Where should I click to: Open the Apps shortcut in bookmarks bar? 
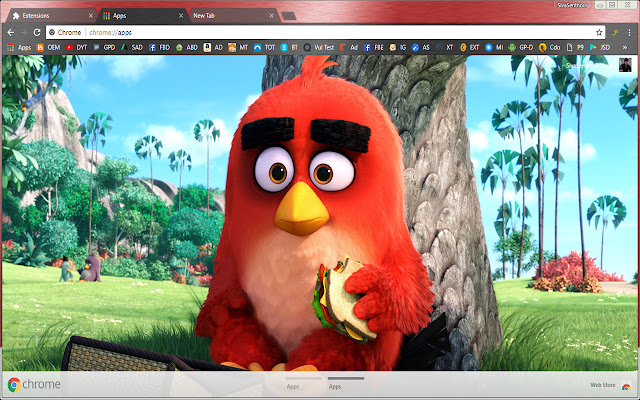(19, 47)
